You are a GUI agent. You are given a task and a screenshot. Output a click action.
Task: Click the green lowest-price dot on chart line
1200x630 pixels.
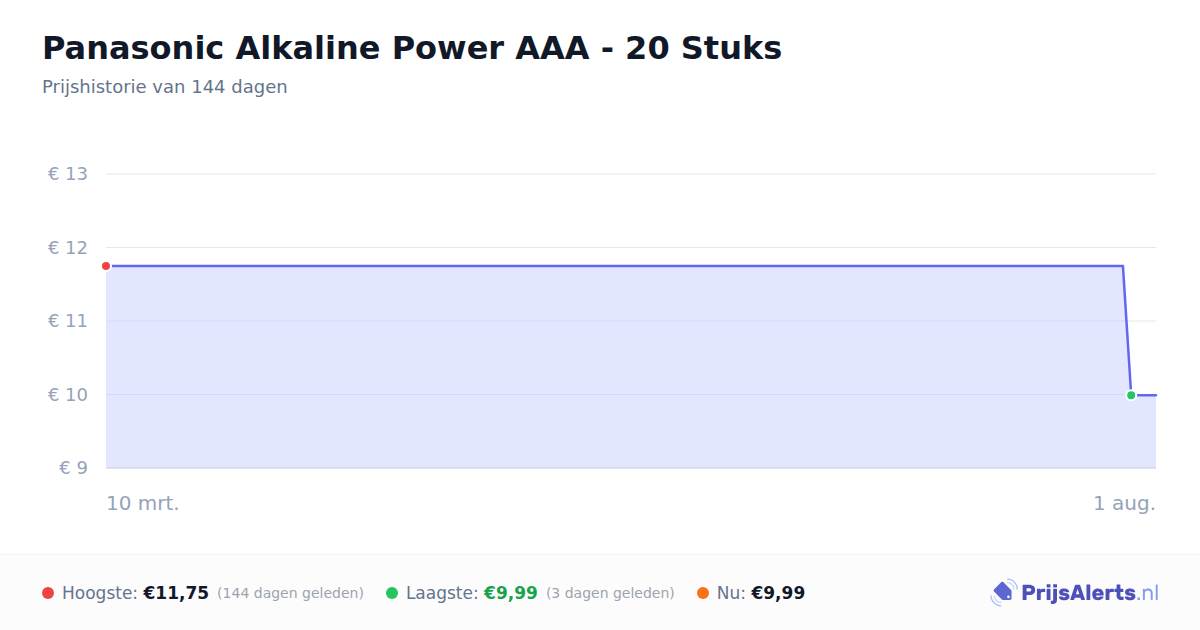click(1131, 395)
